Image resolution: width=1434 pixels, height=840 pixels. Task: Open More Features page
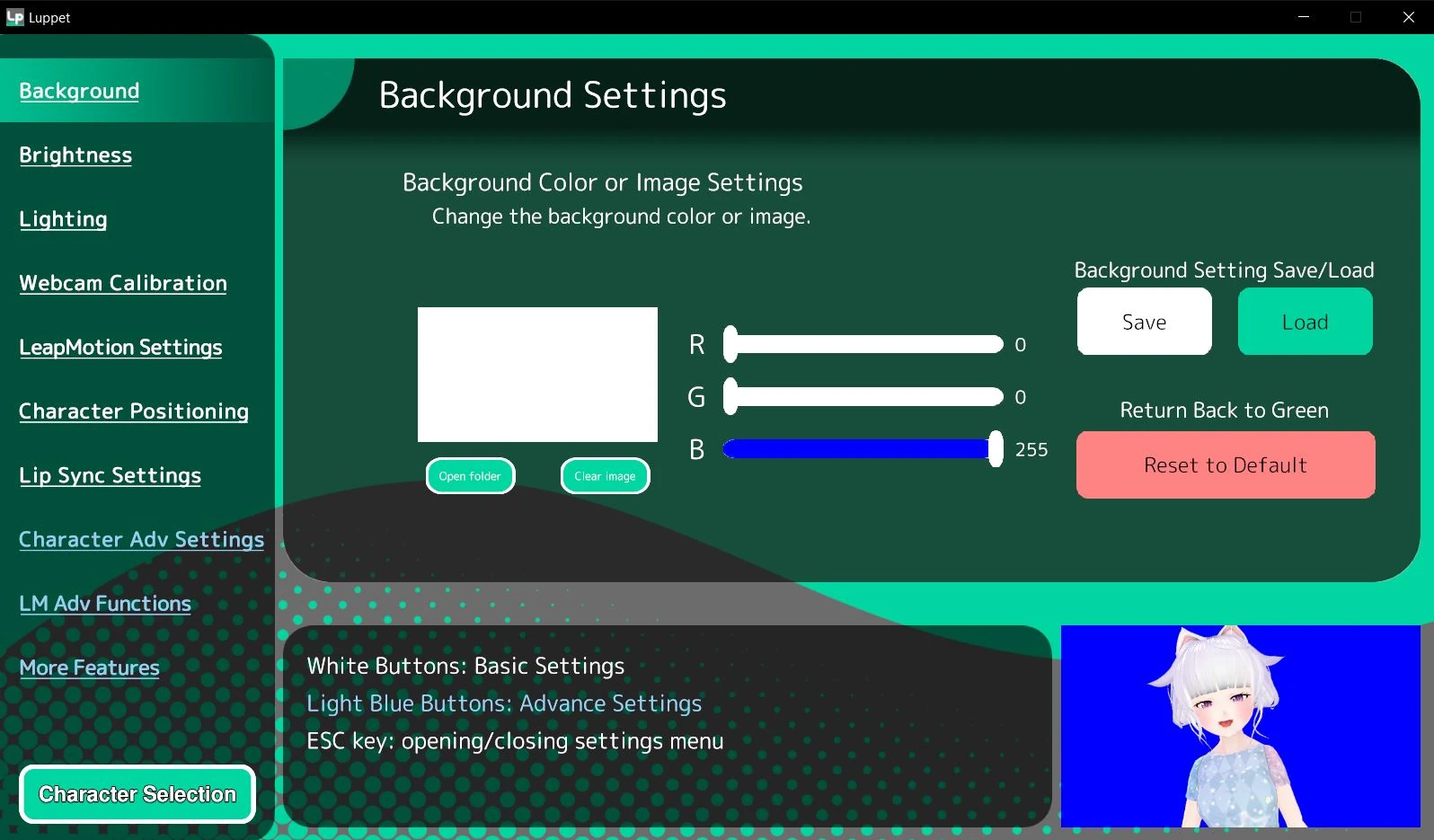pos(89,668)
